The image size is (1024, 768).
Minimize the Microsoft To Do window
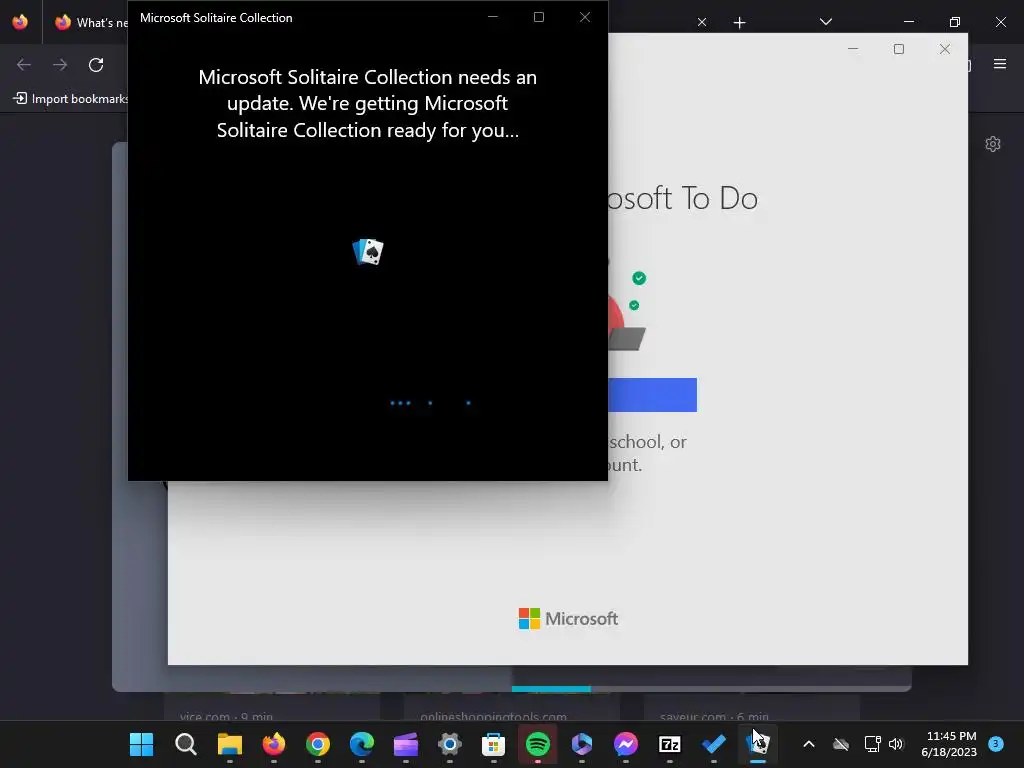tap(853, 49)
